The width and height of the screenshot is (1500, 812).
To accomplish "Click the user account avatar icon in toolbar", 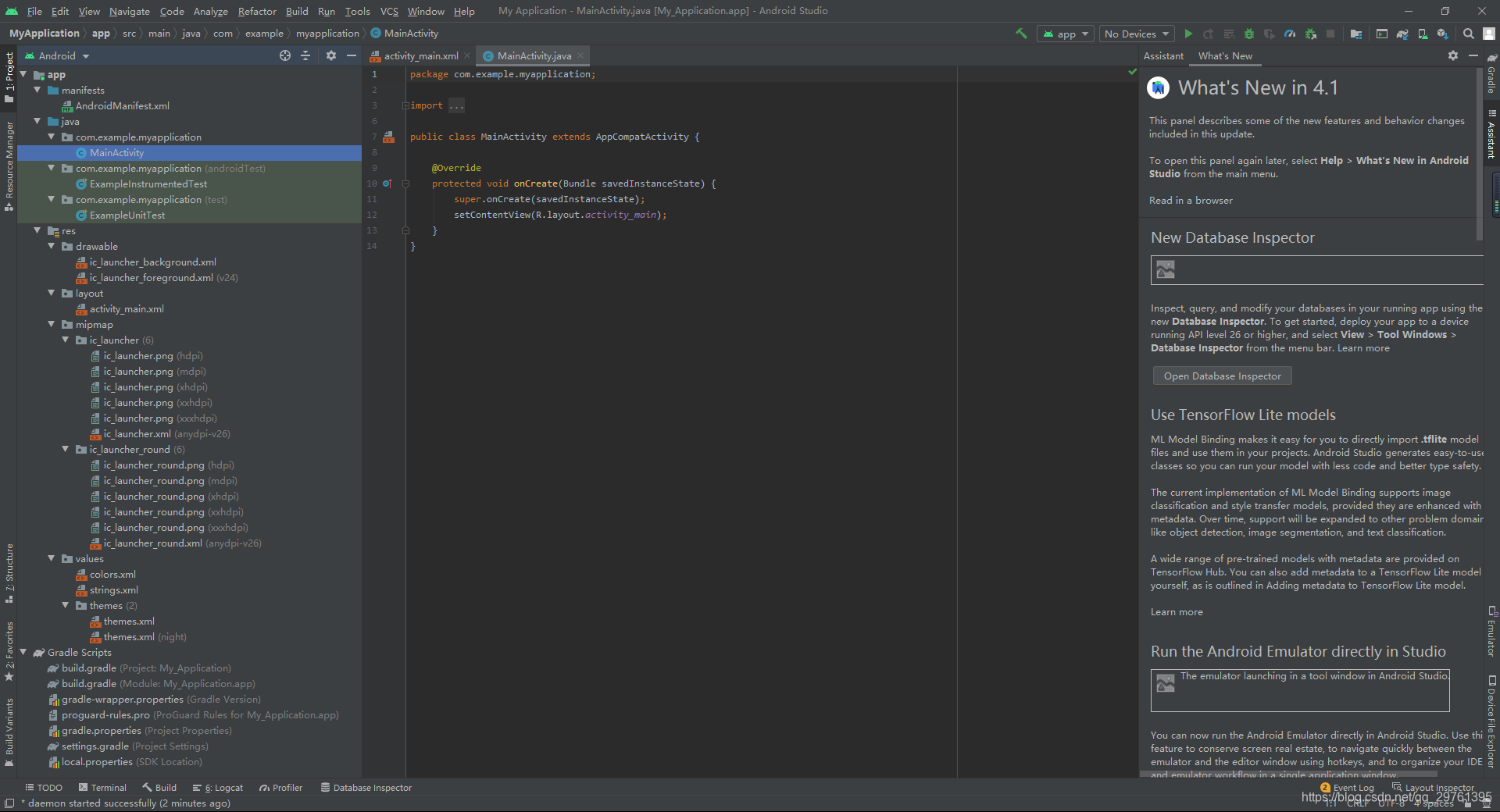I will pos(1489,34).
